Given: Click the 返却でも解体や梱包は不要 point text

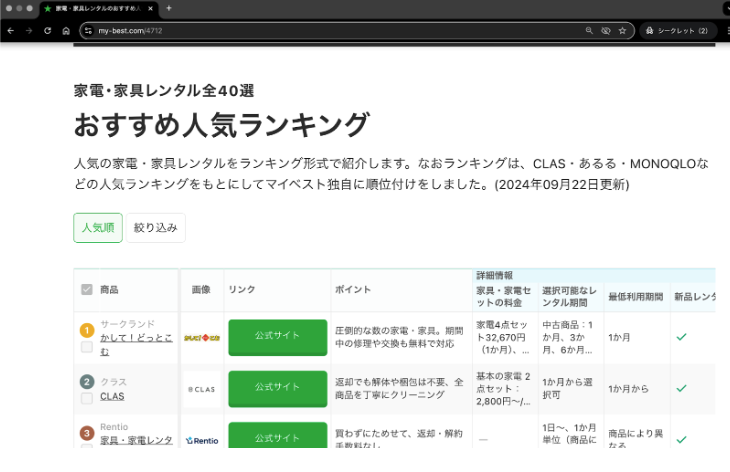Looking at the screenshot, I should (x=399, y=388).
